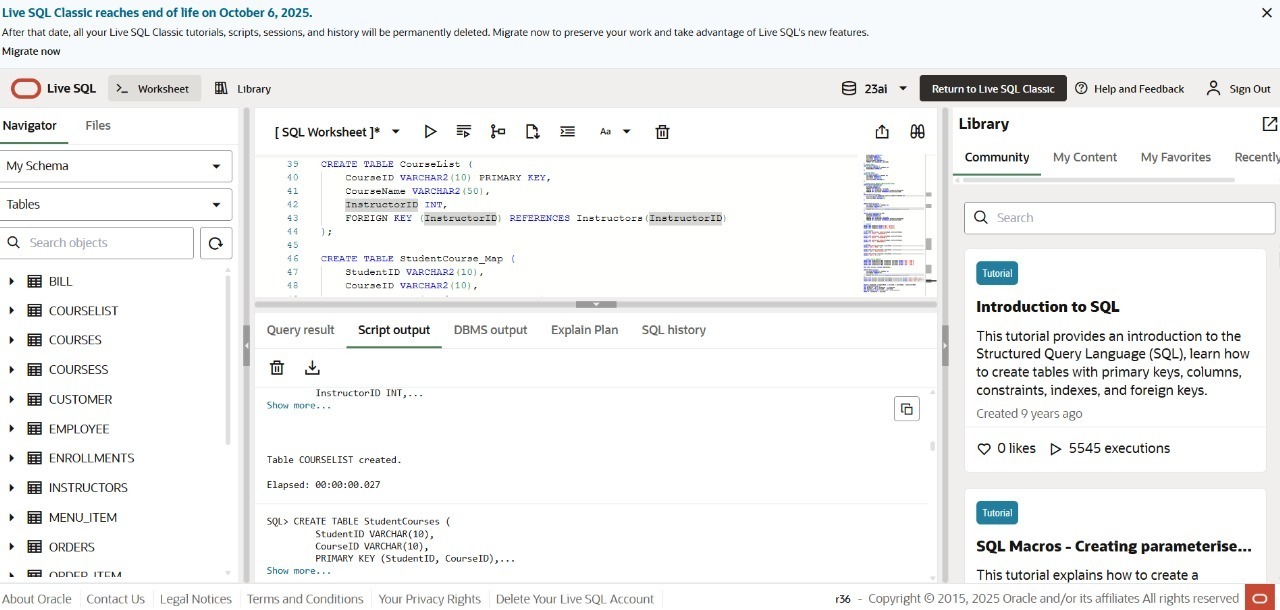The image size is (1280, 610).
Task: Open the SQL Worksheet name dropdown
Action: click(396, 131)
